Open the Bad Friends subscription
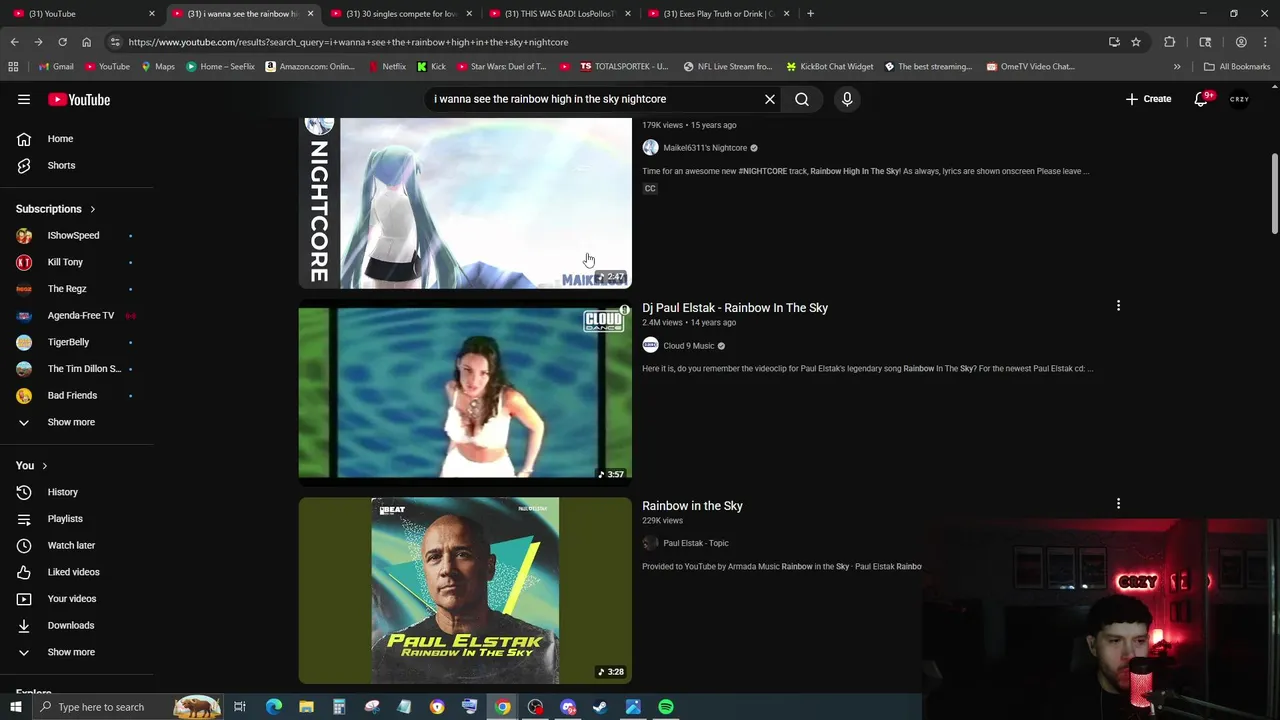This screenshot has width=1280, height=720. (72, 395)
